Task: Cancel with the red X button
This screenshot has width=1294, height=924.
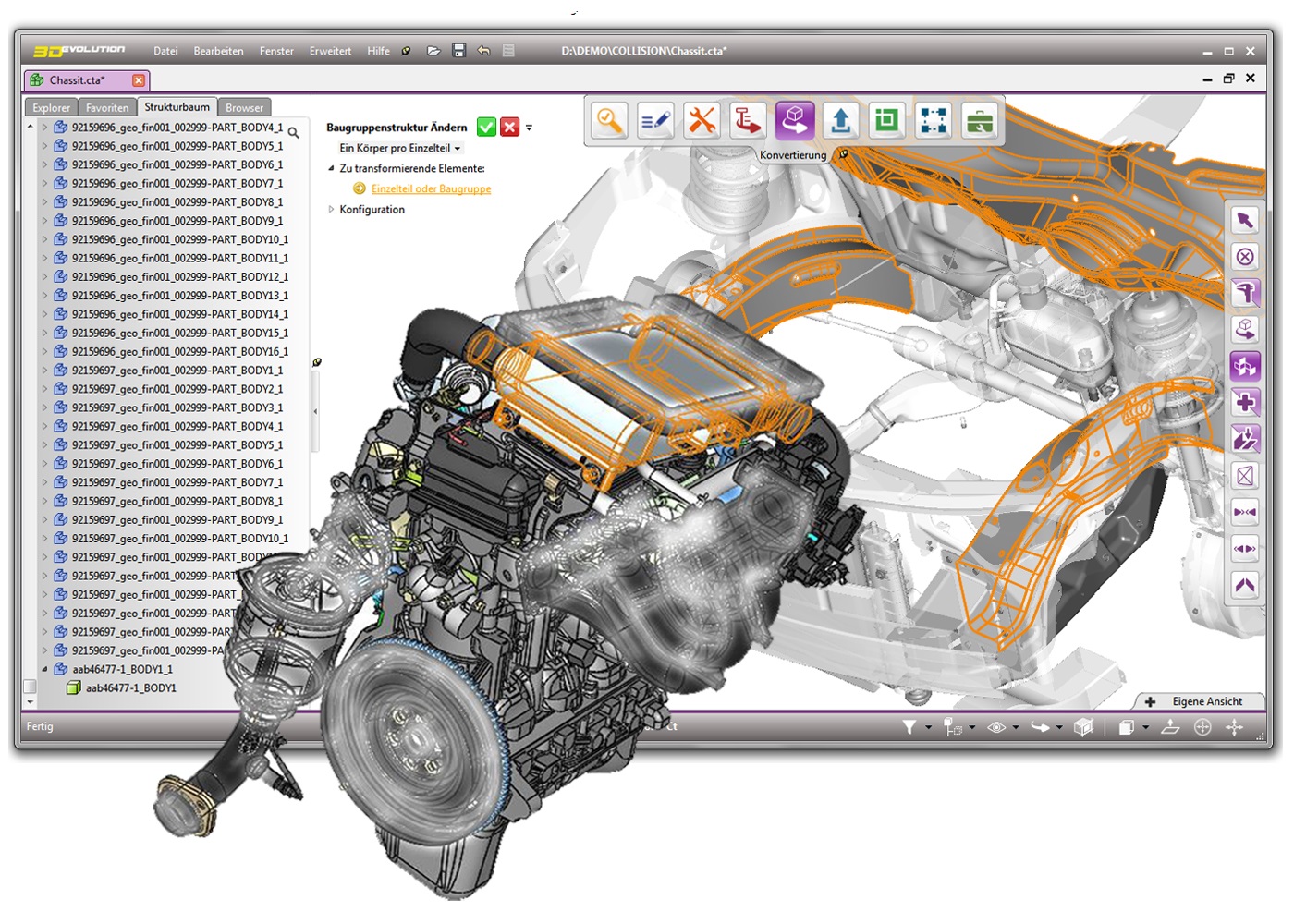Action: point(509,128)
